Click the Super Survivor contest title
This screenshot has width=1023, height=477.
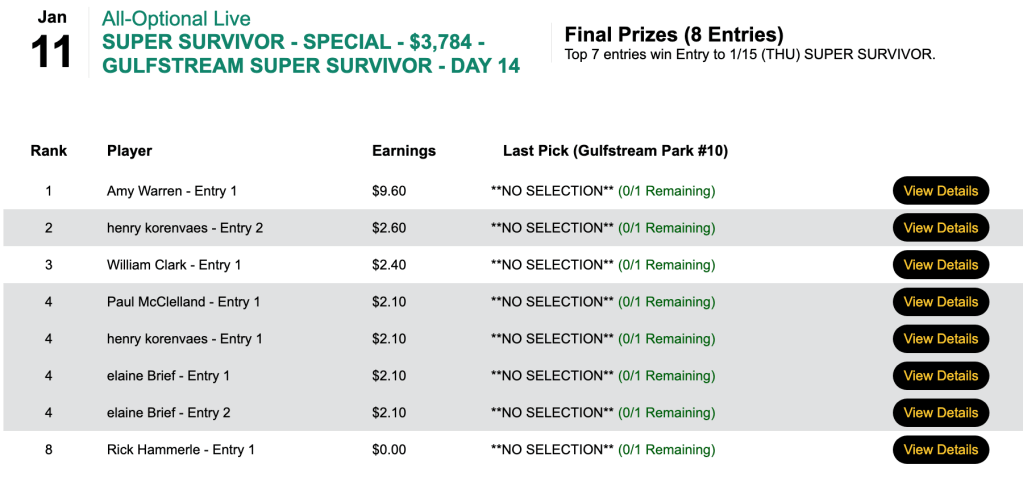tap(310, 55)
